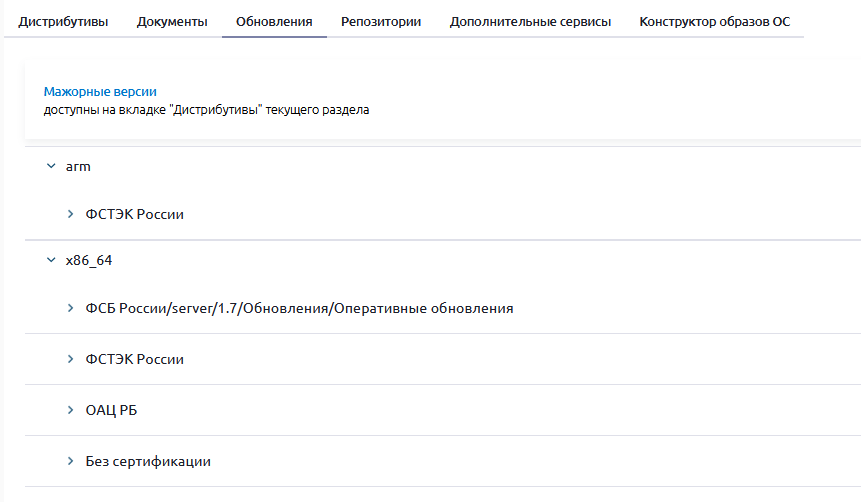861x502 pixels.
Task: Select the Без сертификации item label
Action: (148, 461)
